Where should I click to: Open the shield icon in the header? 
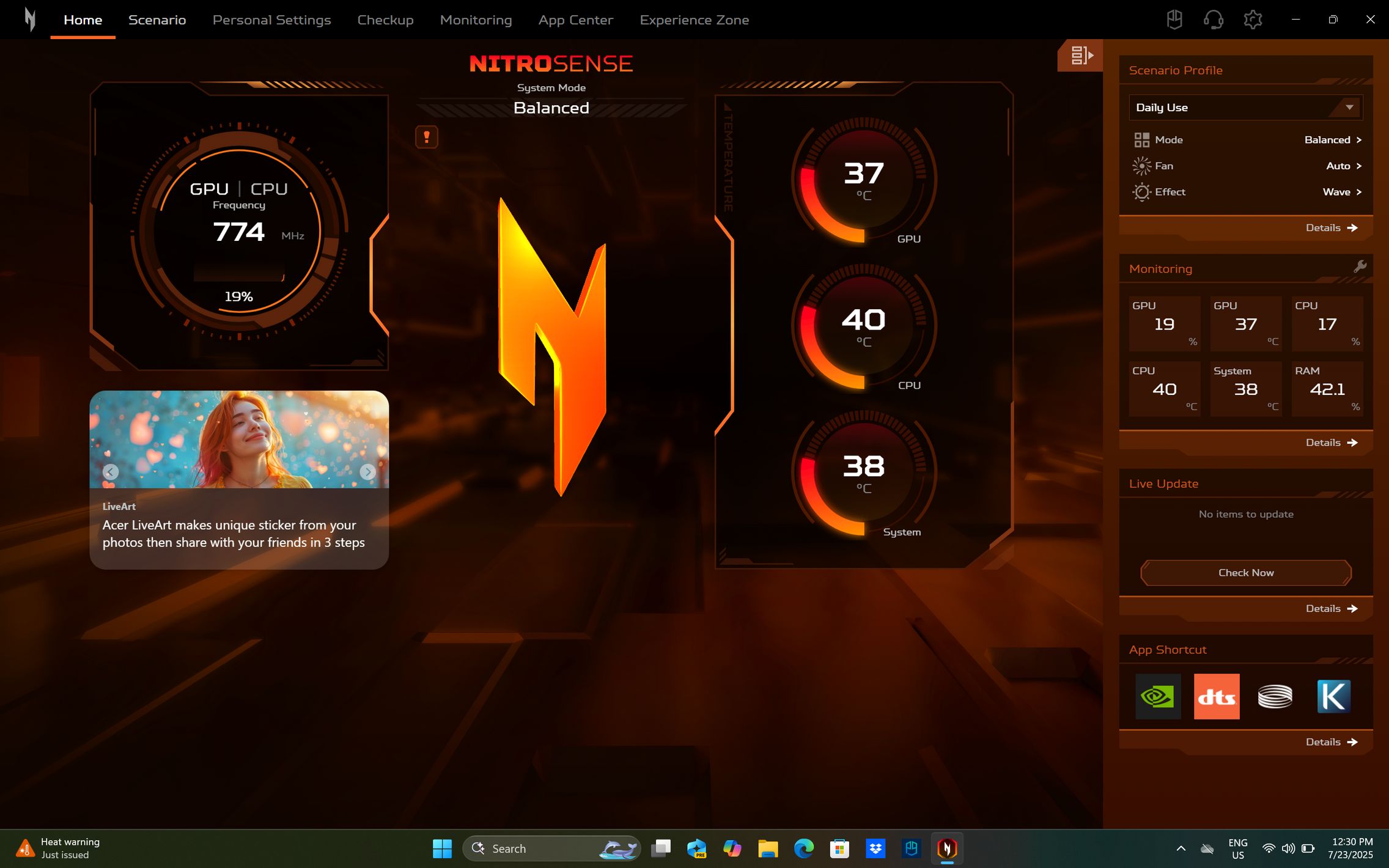pyautogui.click(x=1174, y=20)
